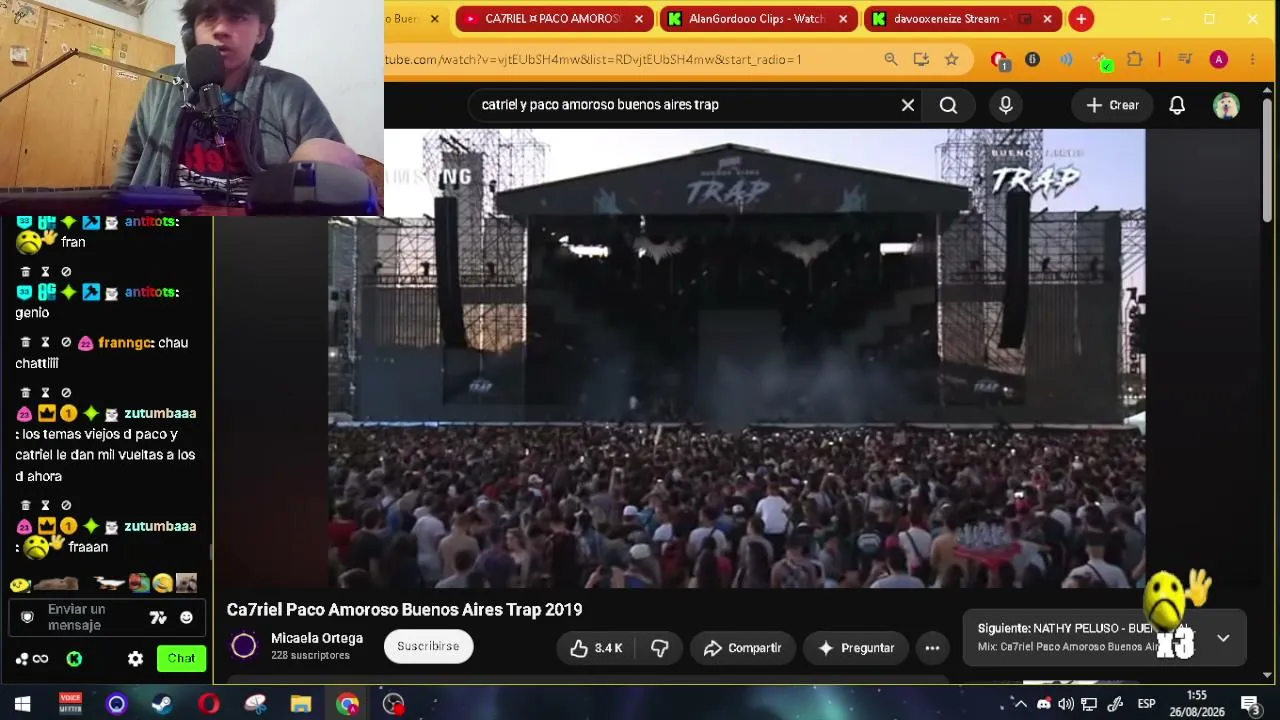Bookmark this page with the star icon
The width and height of the screenshot is (1280, 720).
[952, 60]
